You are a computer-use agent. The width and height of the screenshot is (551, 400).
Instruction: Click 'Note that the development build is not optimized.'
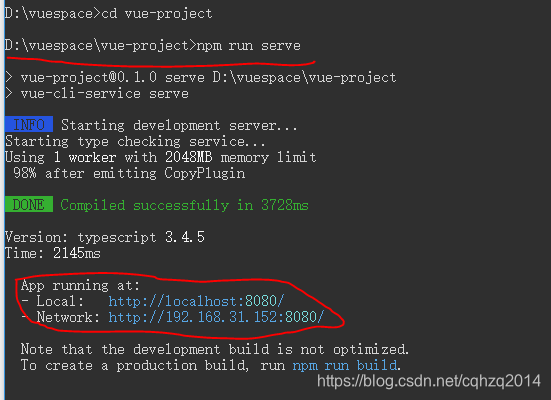(x=215, y=349)
